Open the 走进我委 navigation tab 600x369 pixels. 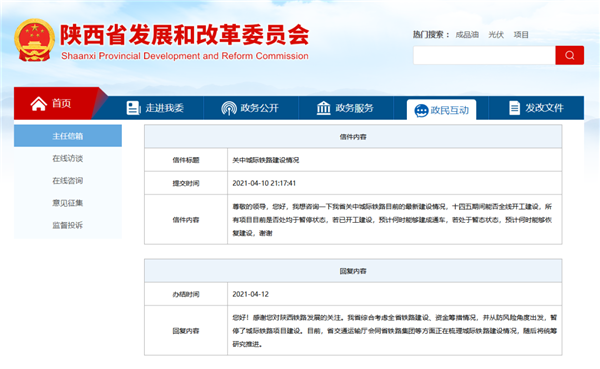[x=156, y=108]
